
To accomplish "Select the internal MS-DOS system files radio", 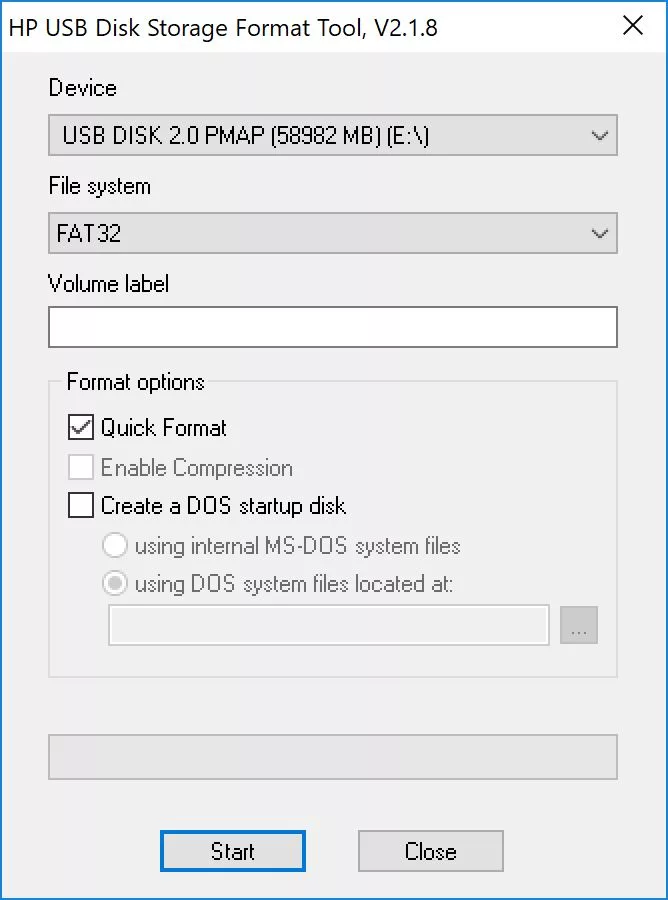I will (115, 546).
